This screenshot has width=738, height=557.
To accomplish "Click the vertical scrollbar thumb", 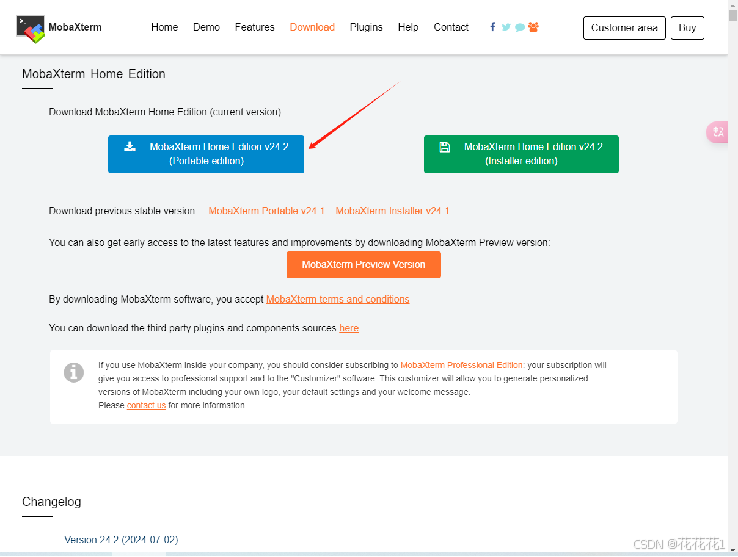I will [x=733, y=15].
